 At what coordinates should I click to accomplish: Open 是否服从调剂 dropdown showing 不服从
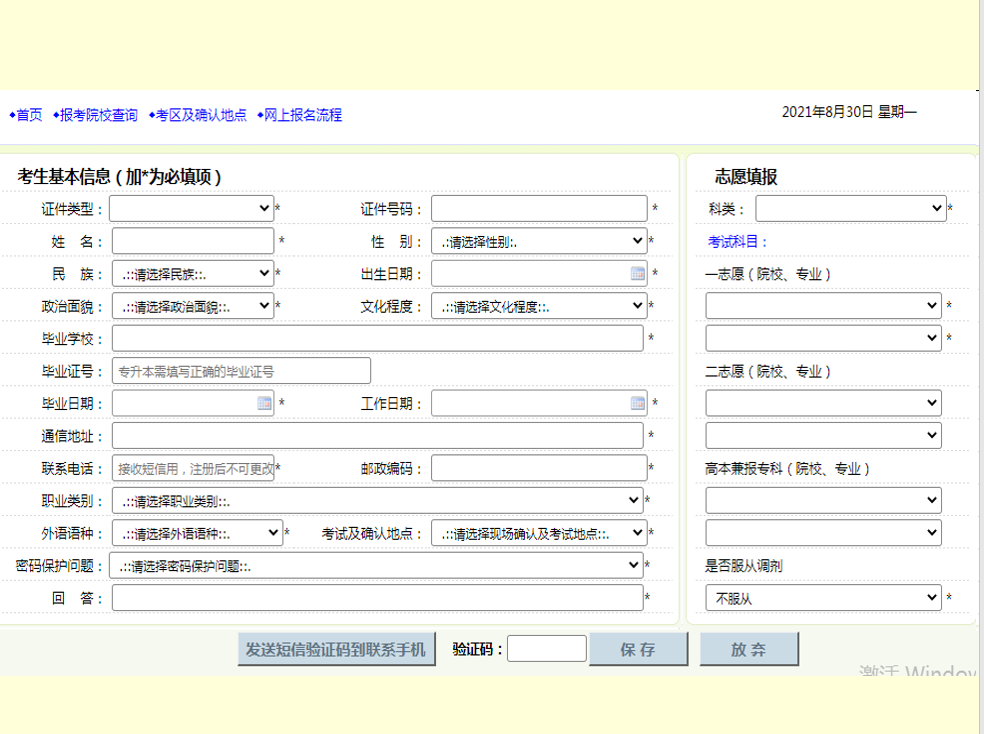[823, 598]
